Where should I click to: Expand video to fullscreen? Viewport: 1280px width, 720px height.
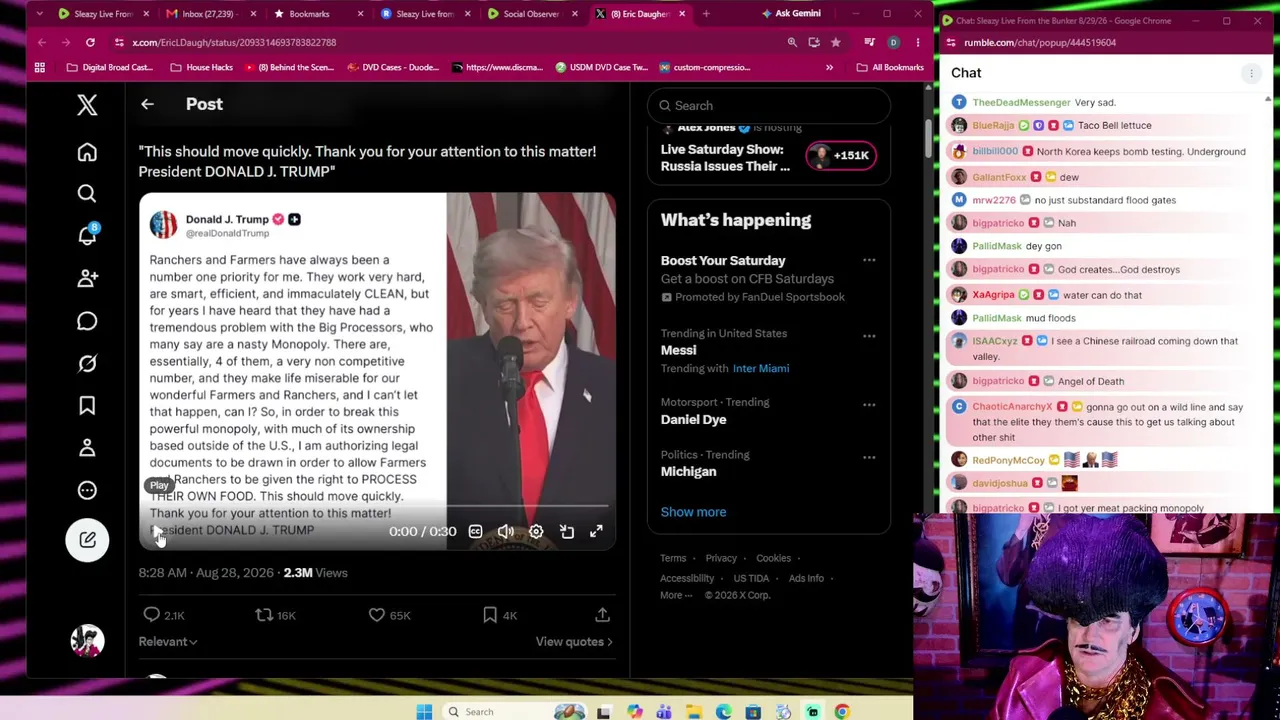(x=596, y=532)
